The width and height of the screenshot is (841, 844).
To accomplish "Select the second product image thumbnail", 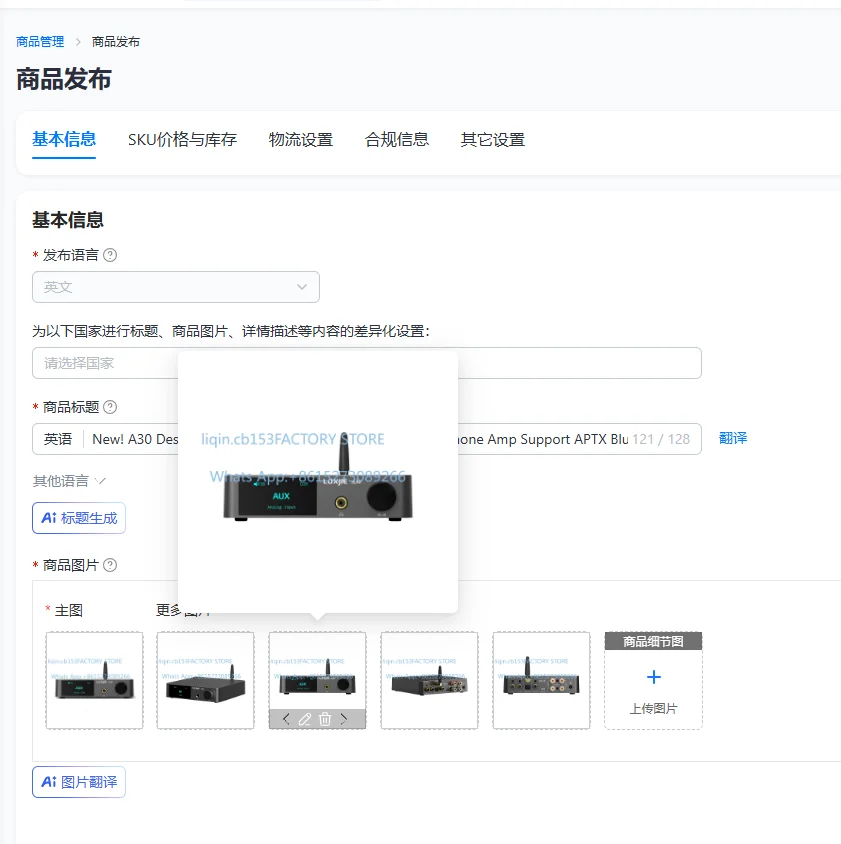I will tap(206, 681).
